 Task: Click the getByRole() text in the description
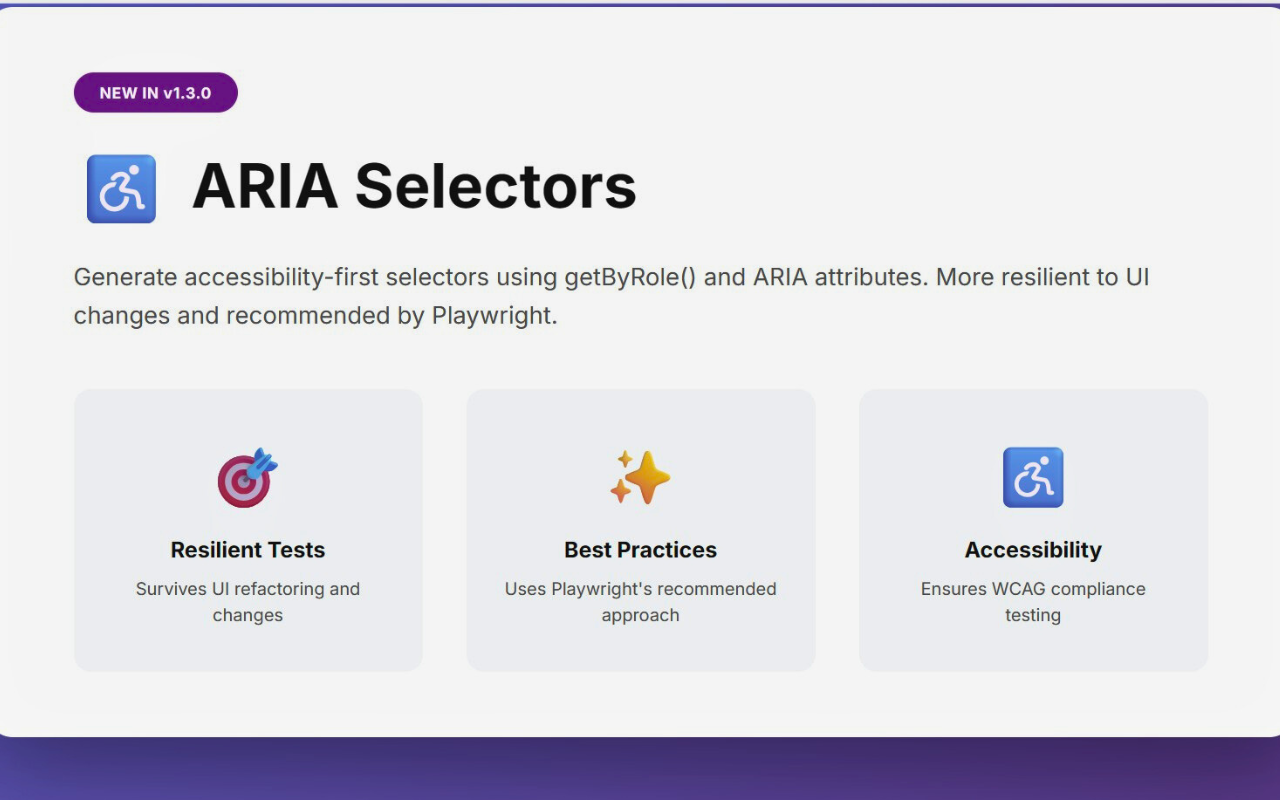[629, 277]
